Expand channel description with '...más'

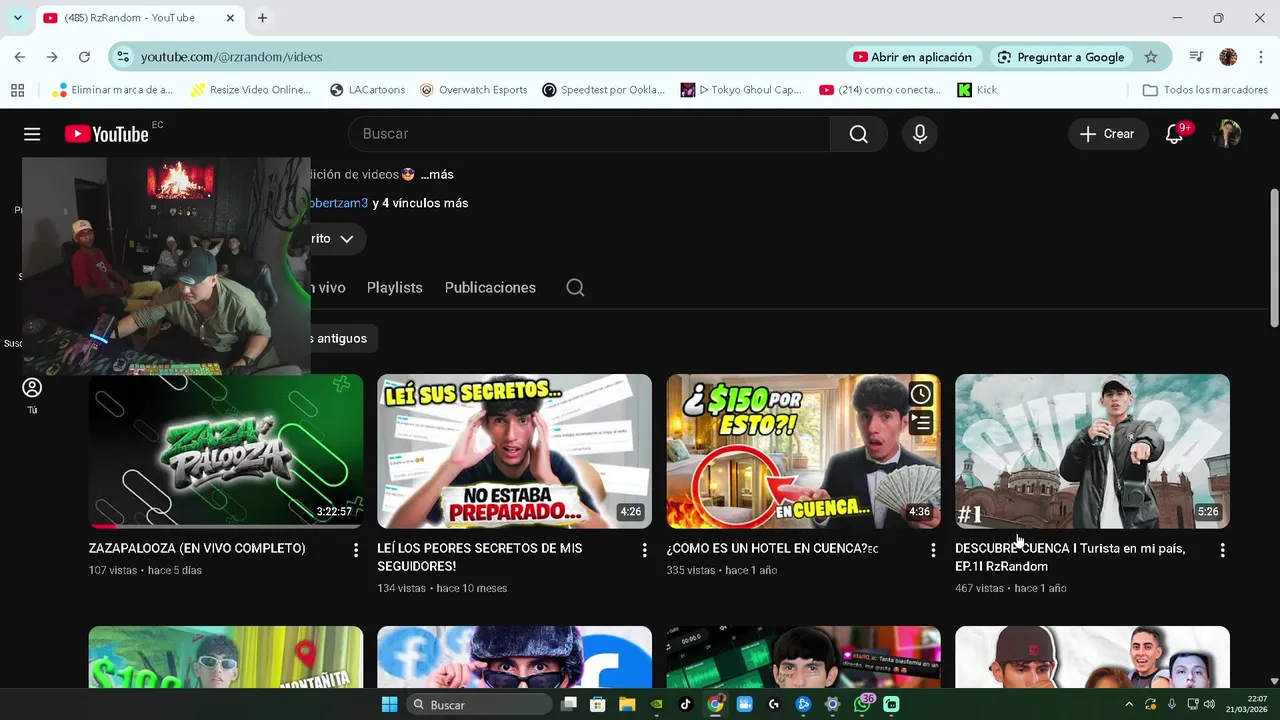pyautogui.click(x=437, y=175)
